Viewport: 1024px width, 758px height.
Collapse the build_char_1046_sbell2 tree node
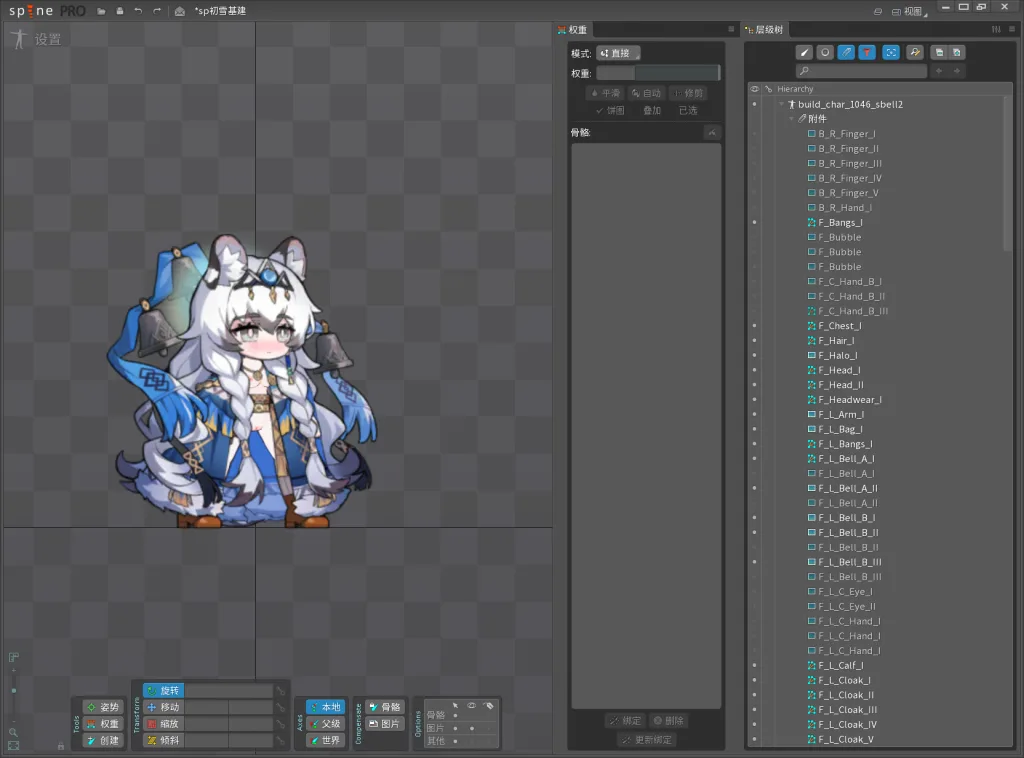click(781, 104)
